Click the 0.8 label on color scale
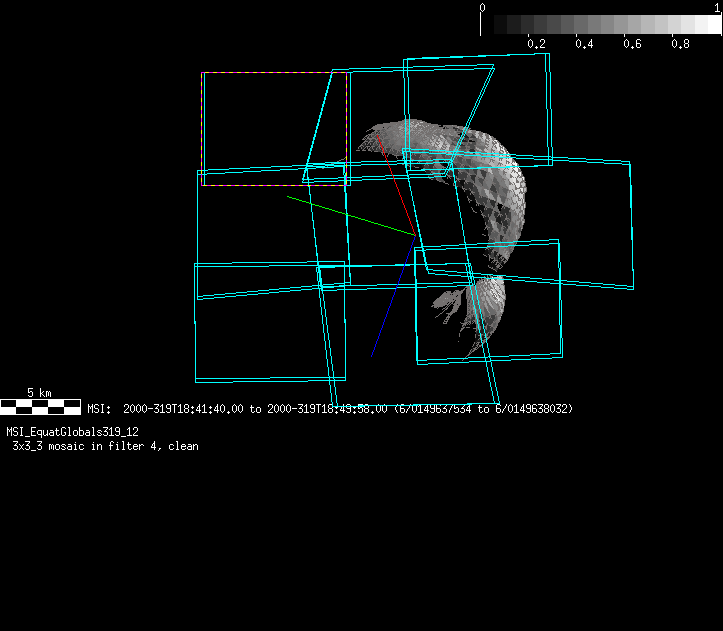The height and width of the screenshot is (631, 723). click(680, 44)
